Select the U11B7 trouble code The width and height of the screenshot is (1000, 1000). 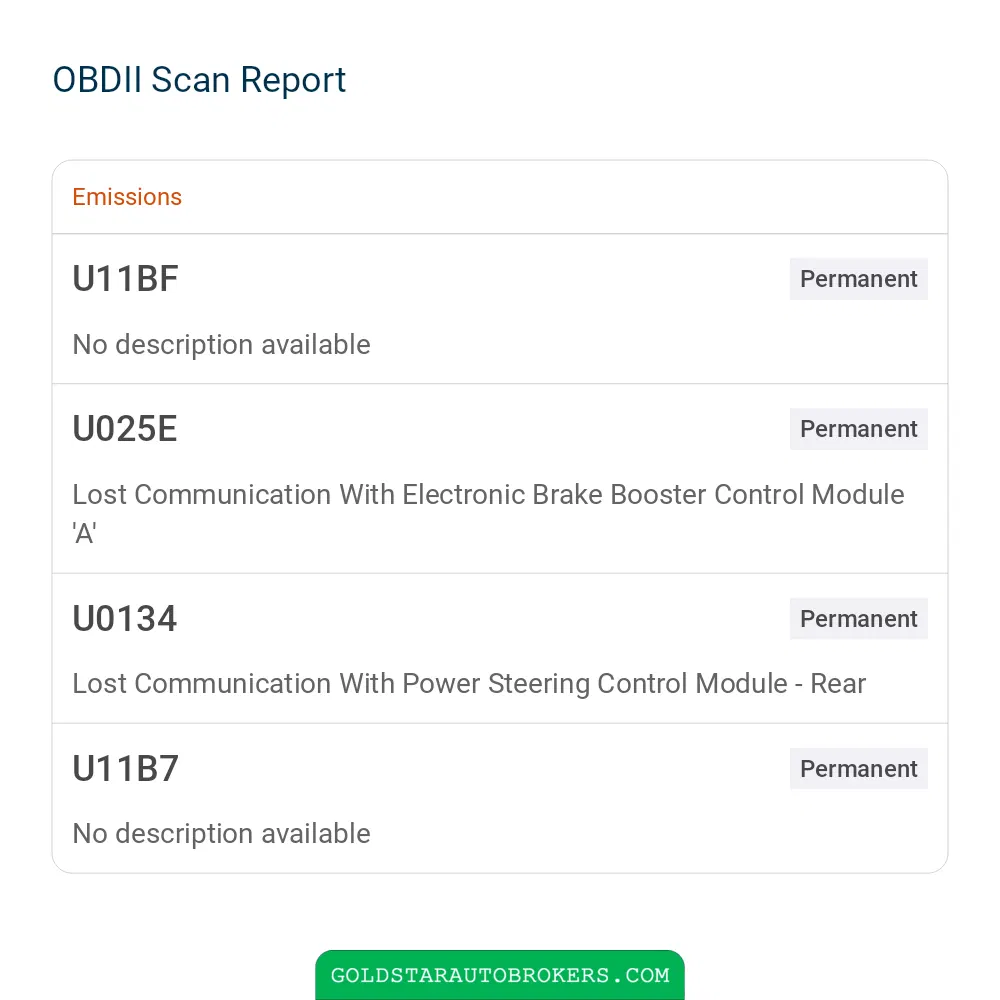pos(125,768)
